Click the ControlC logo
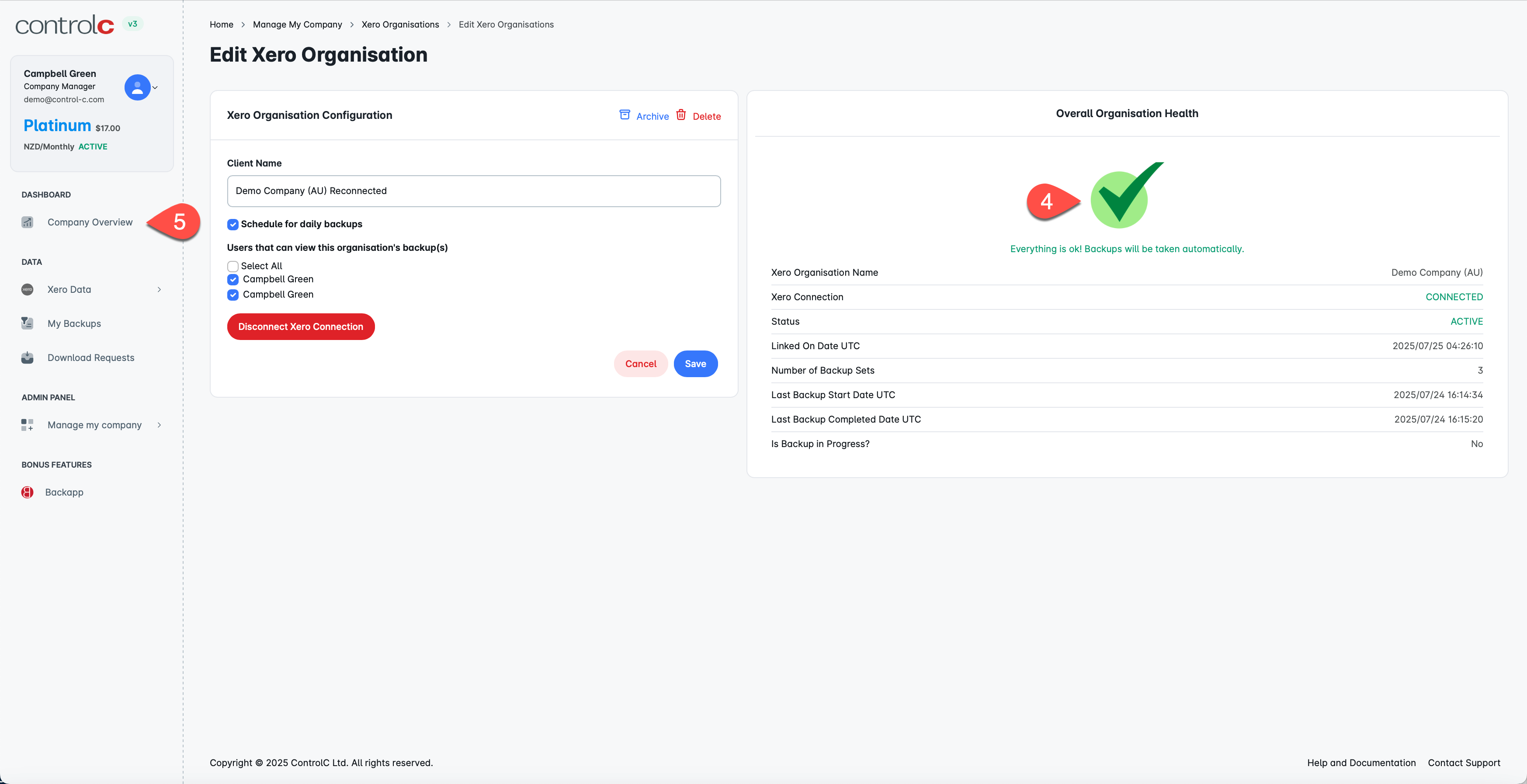The height and width of the screenshot is (784, 1527). 65,25
